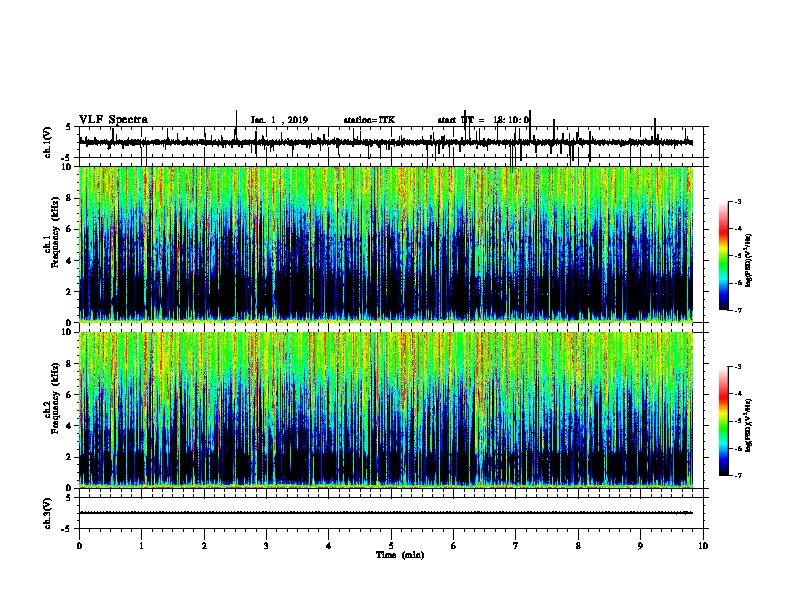Click the '-7' tick on ch.1 color bar
This screenshot has height=612, width=792.
(x=738, y=310)
